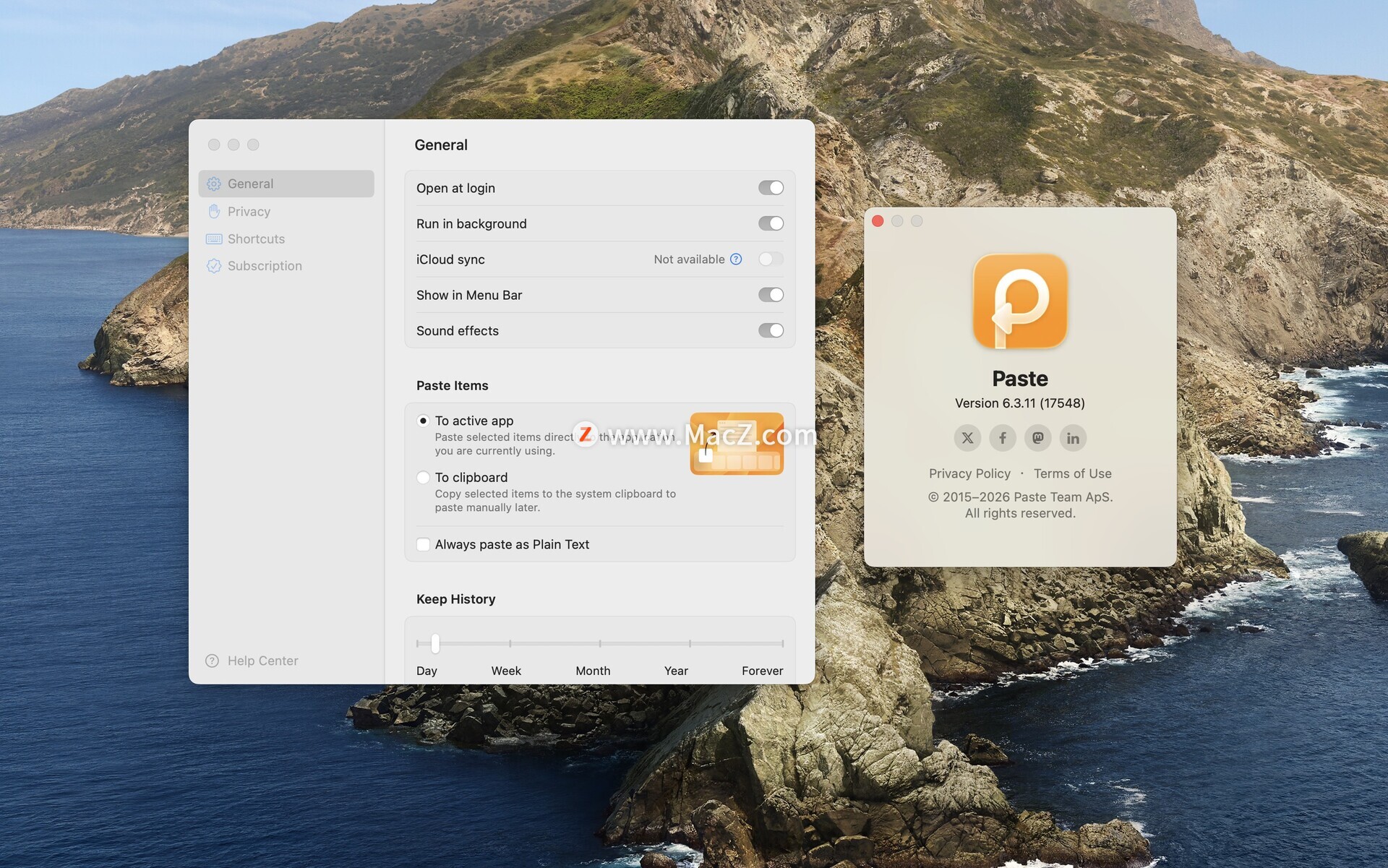
Task: Click the LinkedIn social icon
Action: click(x=1073, y=438)
